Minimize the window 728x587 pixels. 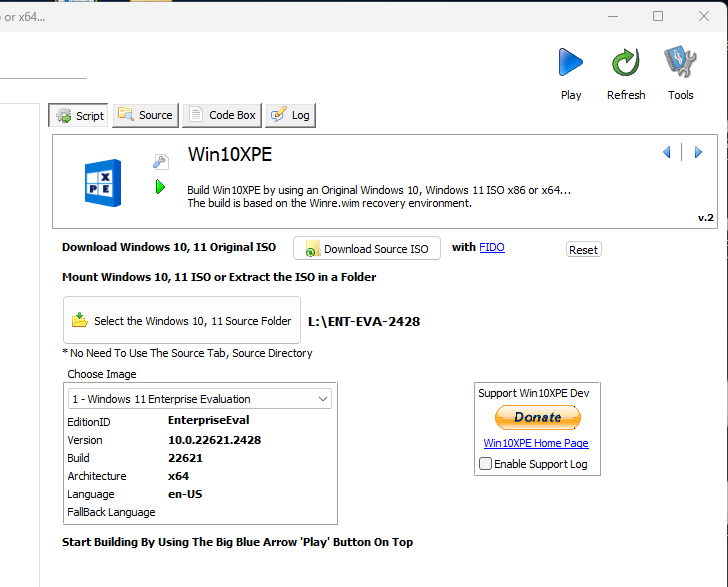point(613,16)
